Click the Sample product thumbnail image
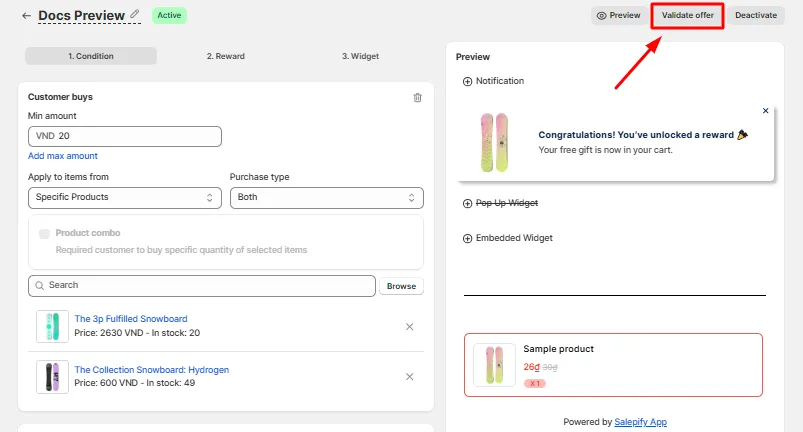 pyautogui.click(x=494, y=365)
